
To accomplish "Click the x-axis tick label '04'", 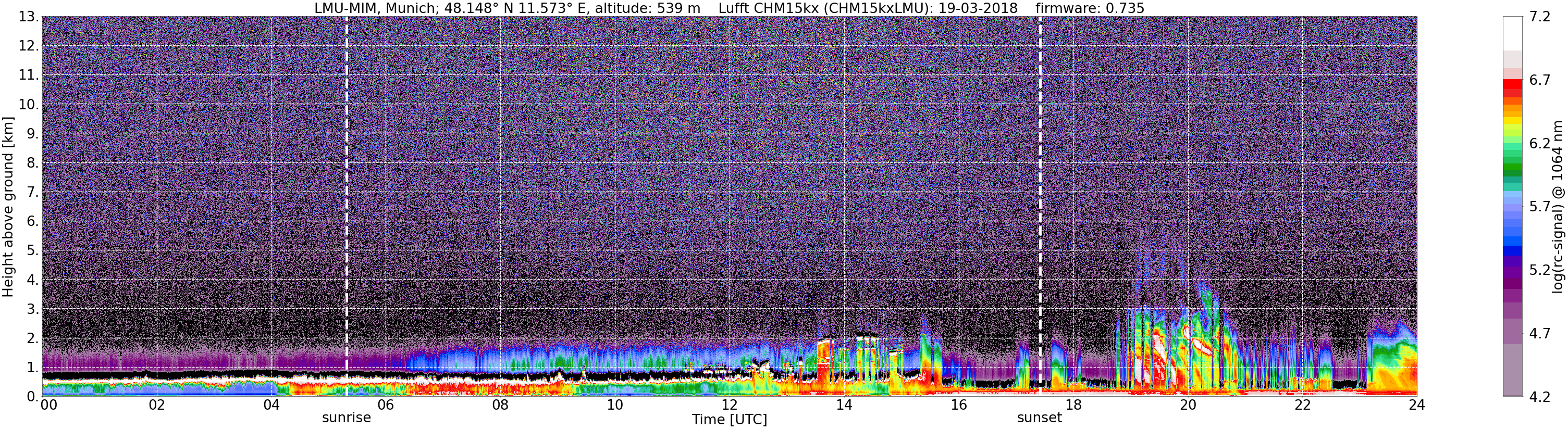I will [x=271, y=405].
